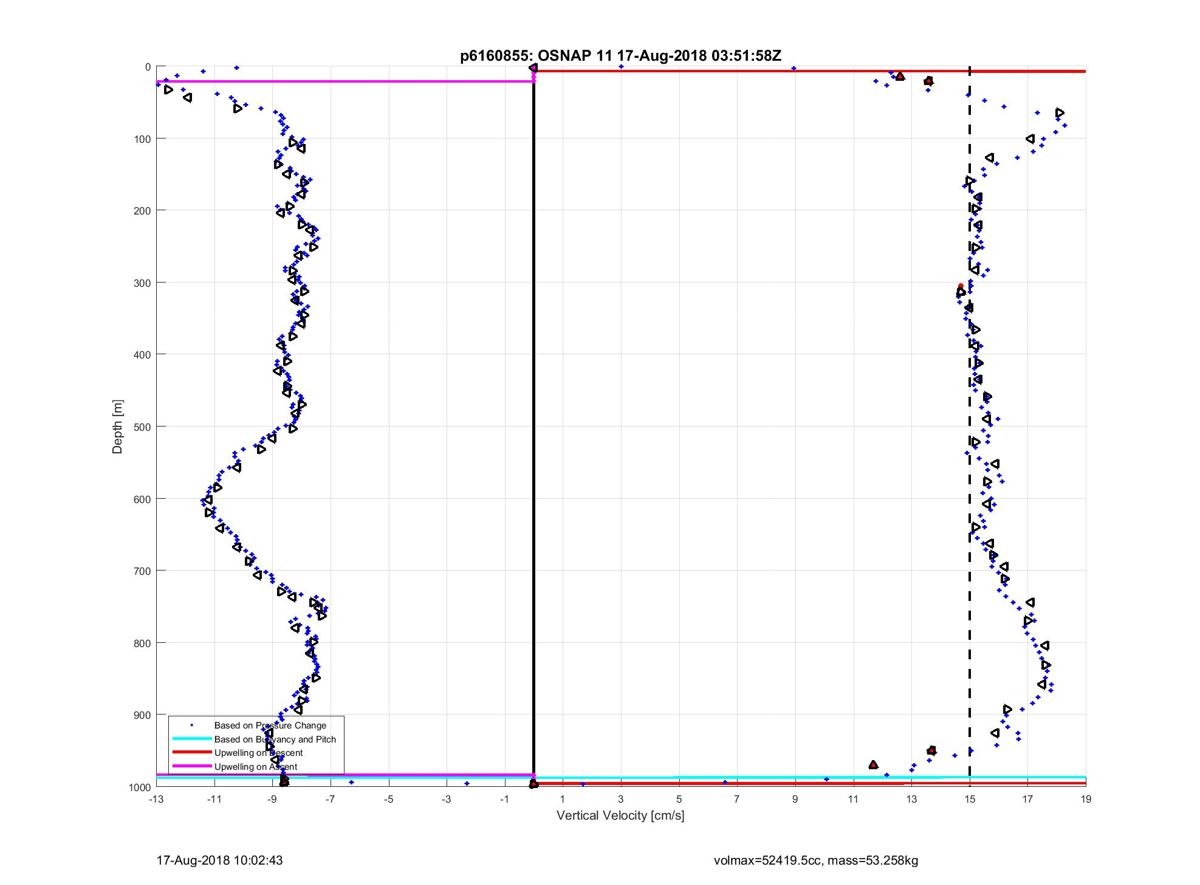Click x-axis tick label 17
This screenshot has height=885, width=1200.
1027,799
